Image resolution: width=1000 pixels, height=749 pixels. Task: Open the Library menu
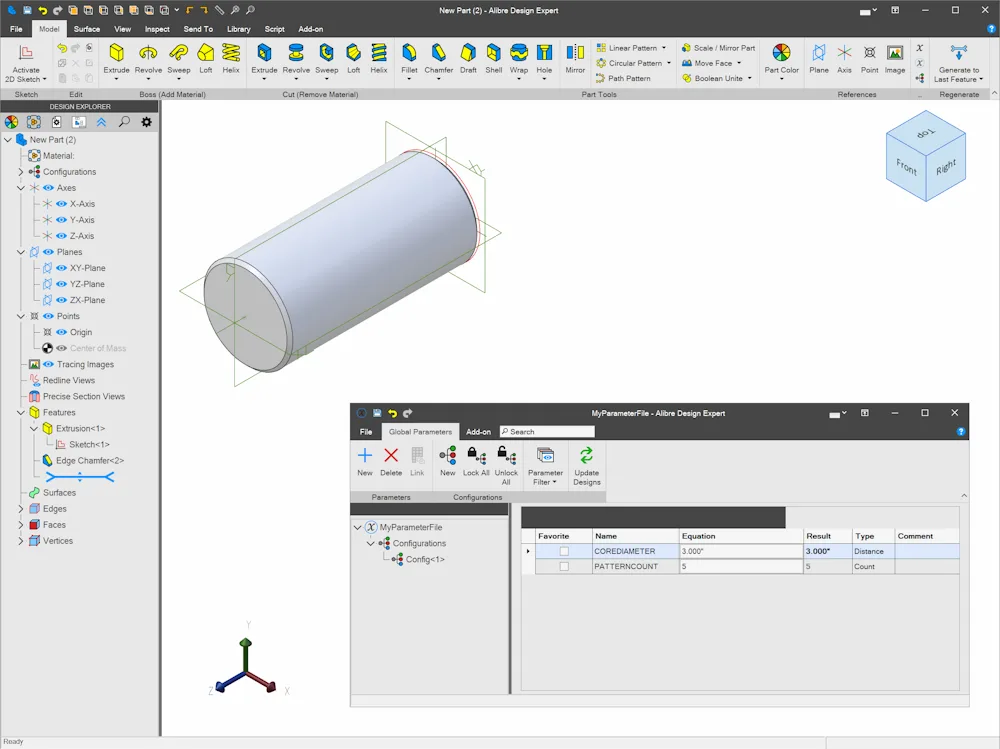coord(239,29)
